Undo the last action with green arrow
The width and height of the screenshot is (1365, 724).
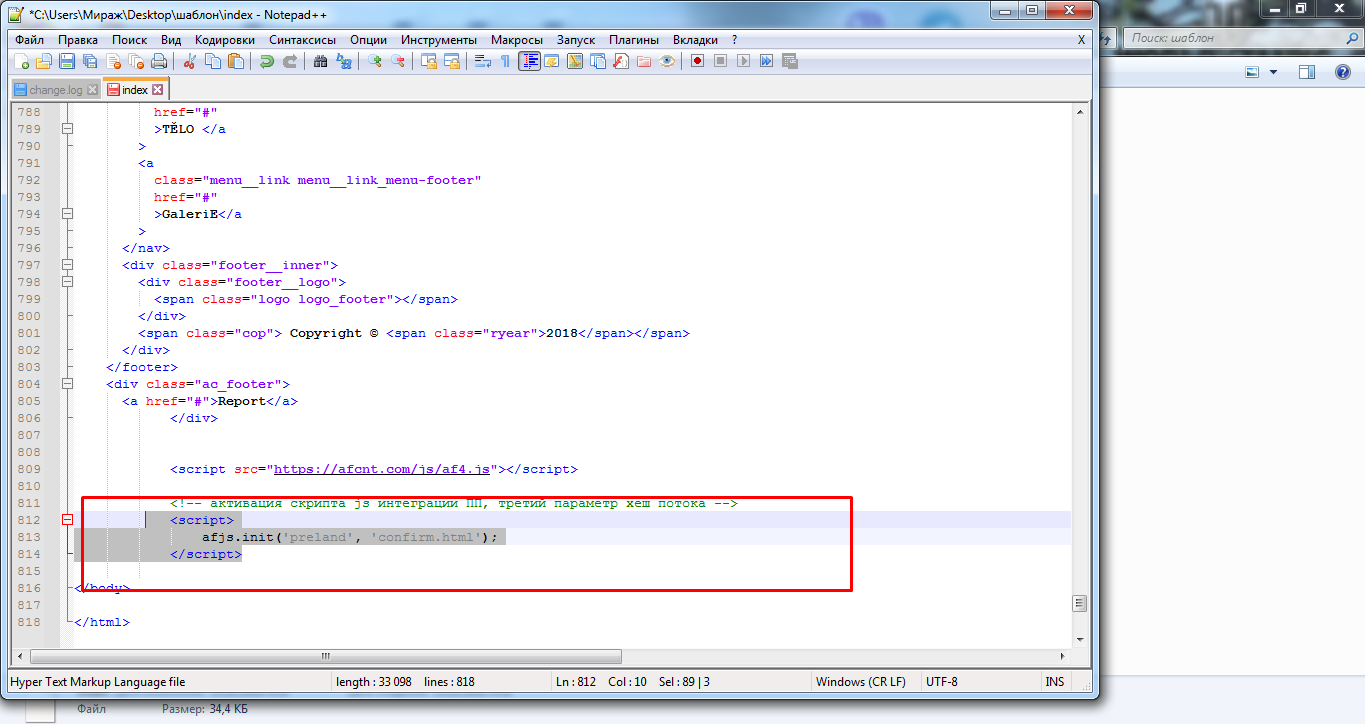click(x=266, y=61)
